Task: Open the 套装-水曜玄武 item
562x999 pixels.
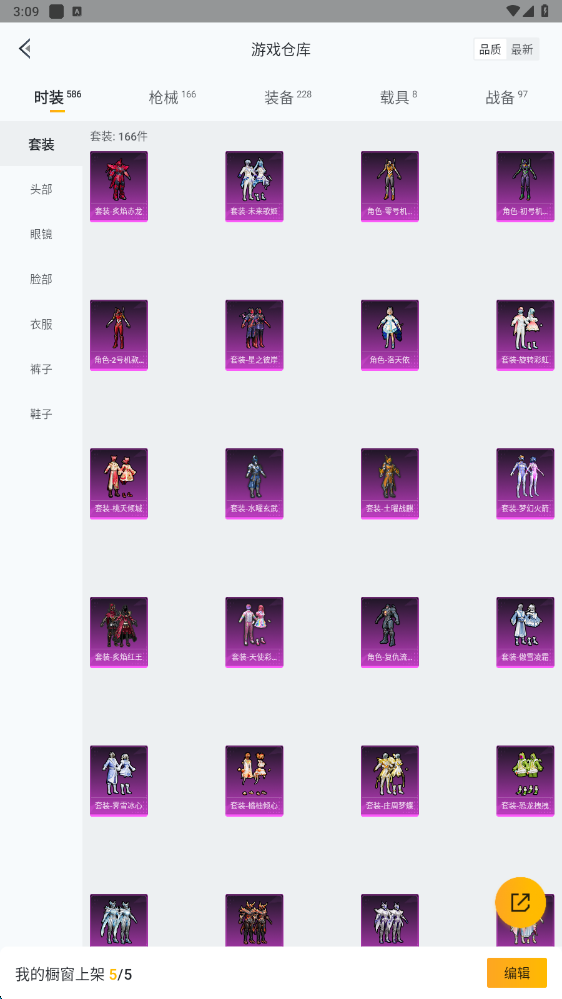Action: pos(254,484)
